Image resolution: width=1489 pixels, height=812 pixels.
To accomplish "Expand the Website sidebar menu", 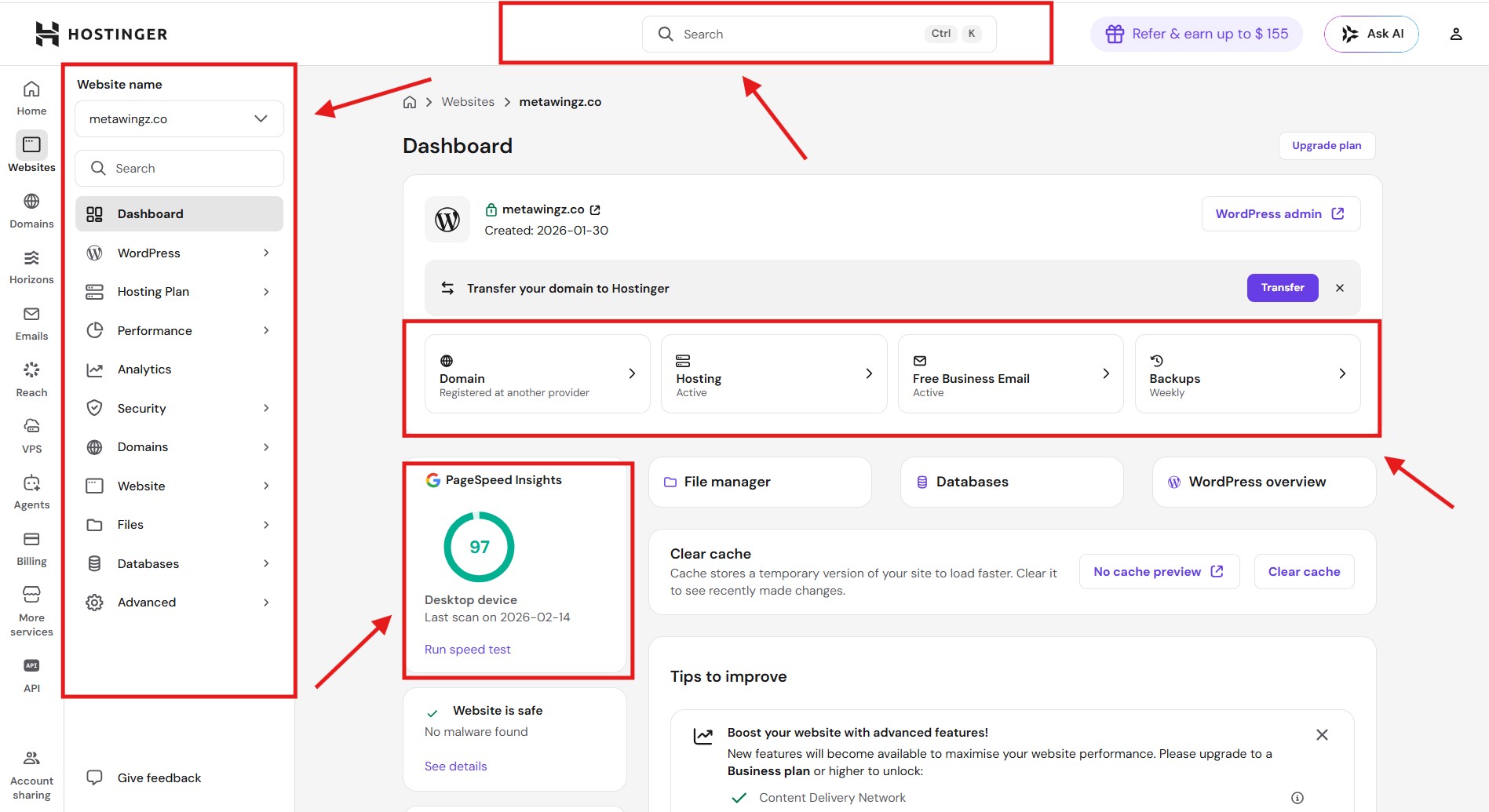I will (179, 486).
